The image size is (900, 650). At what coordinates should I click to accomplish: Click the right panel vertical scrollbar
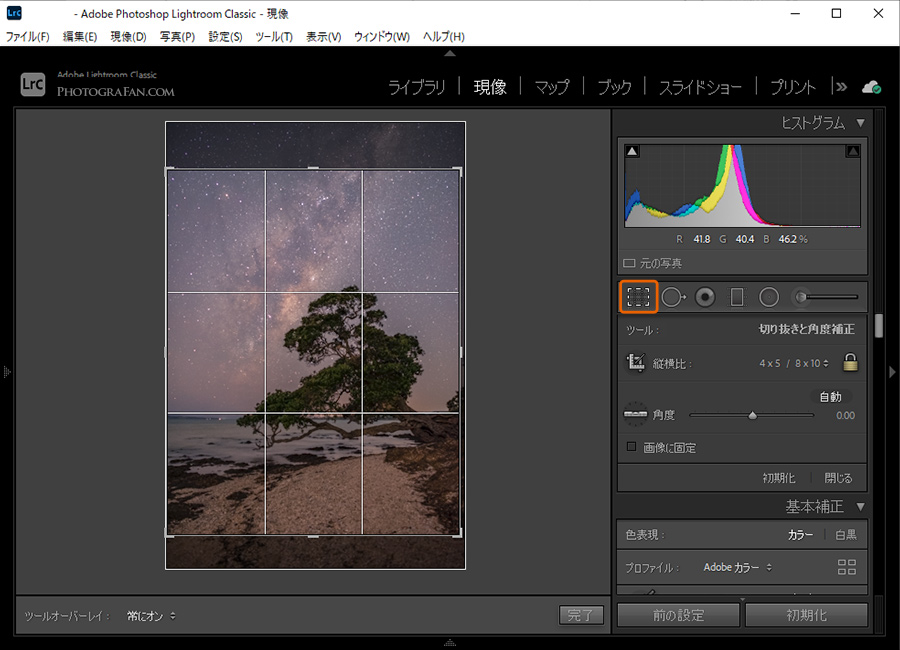click(x=878, y=326)
